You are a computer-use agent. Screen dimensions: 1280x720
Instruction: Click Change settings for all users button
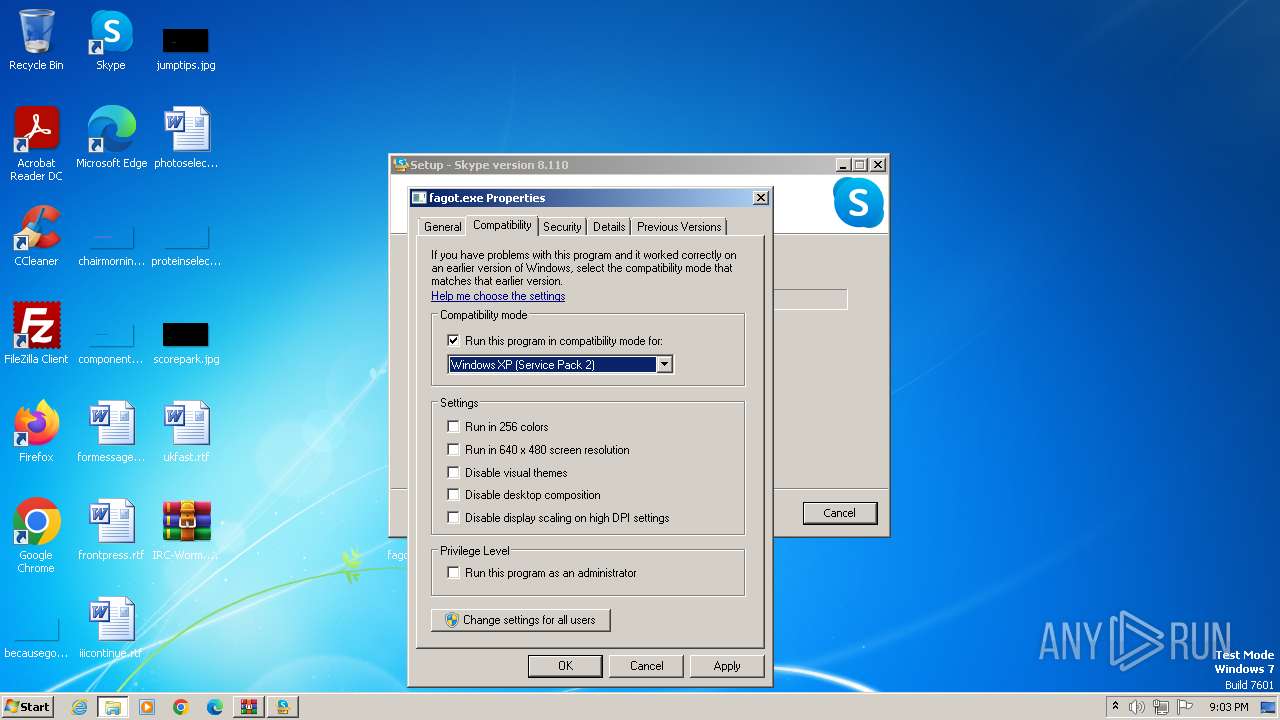tap(520, 620)
